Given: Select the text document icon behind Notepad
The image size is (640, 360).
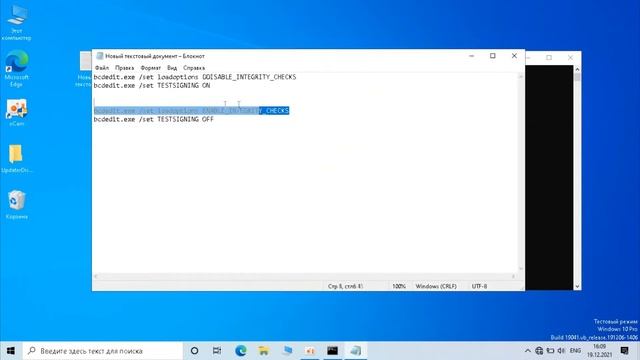Looking at the screenshot, I should click(85, 69).
